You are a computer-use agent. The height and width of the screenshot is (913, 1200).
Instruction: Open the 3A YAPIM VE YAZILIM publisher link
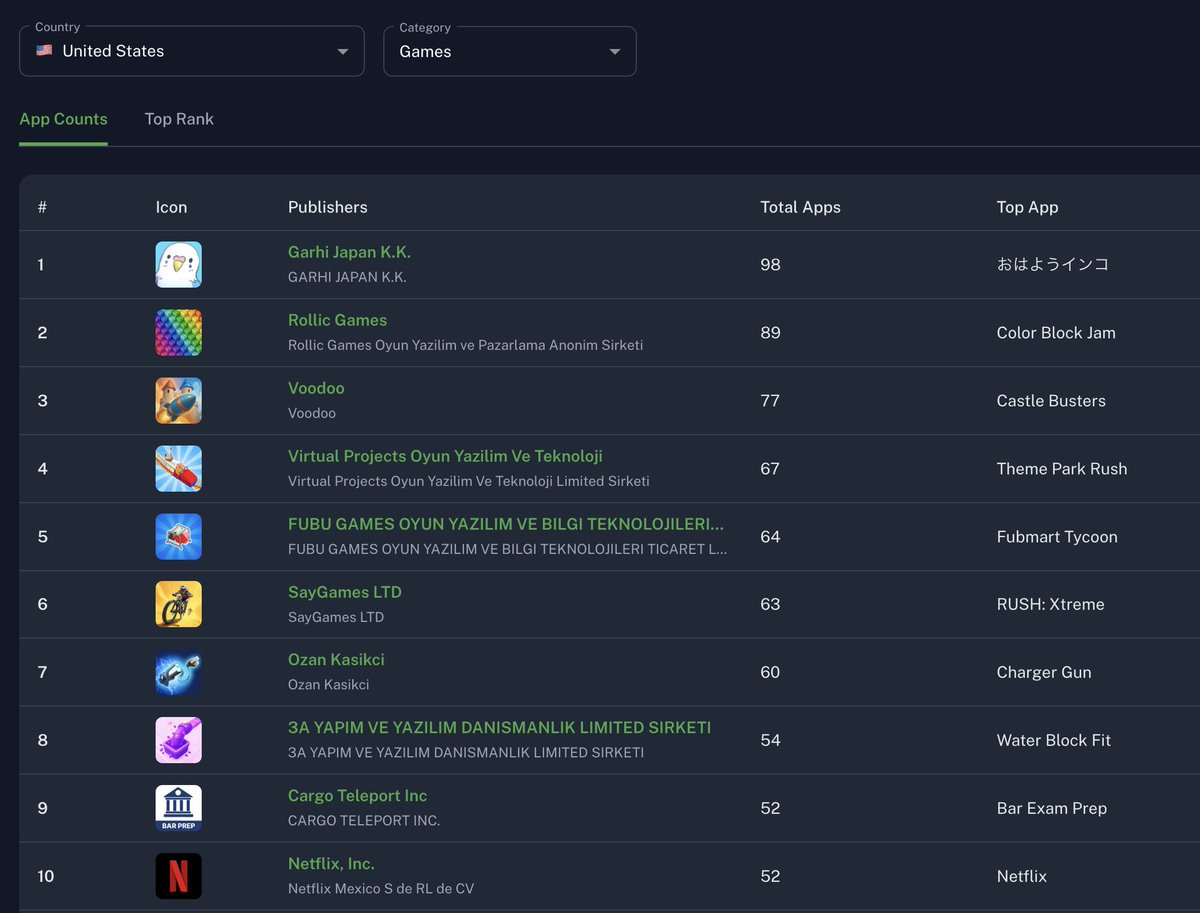click(x=499, y=728)
